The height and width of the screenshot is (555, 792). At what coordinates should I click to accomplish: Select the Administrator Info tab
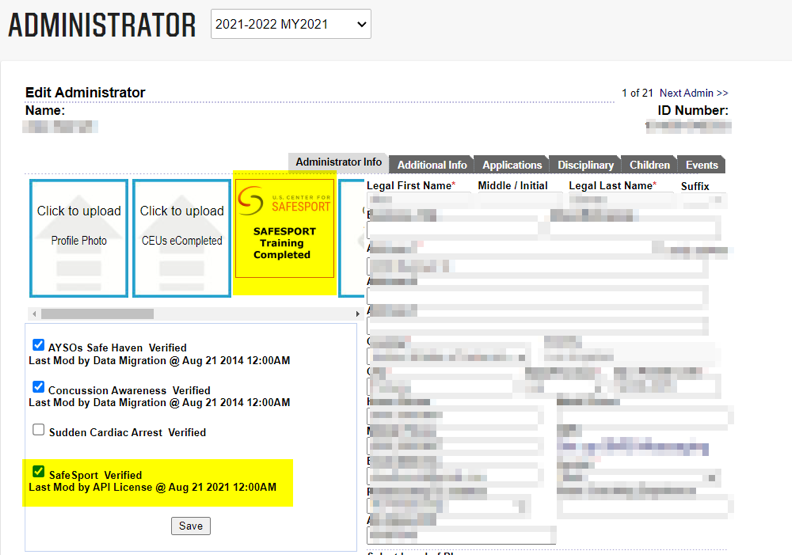point(338,162)
